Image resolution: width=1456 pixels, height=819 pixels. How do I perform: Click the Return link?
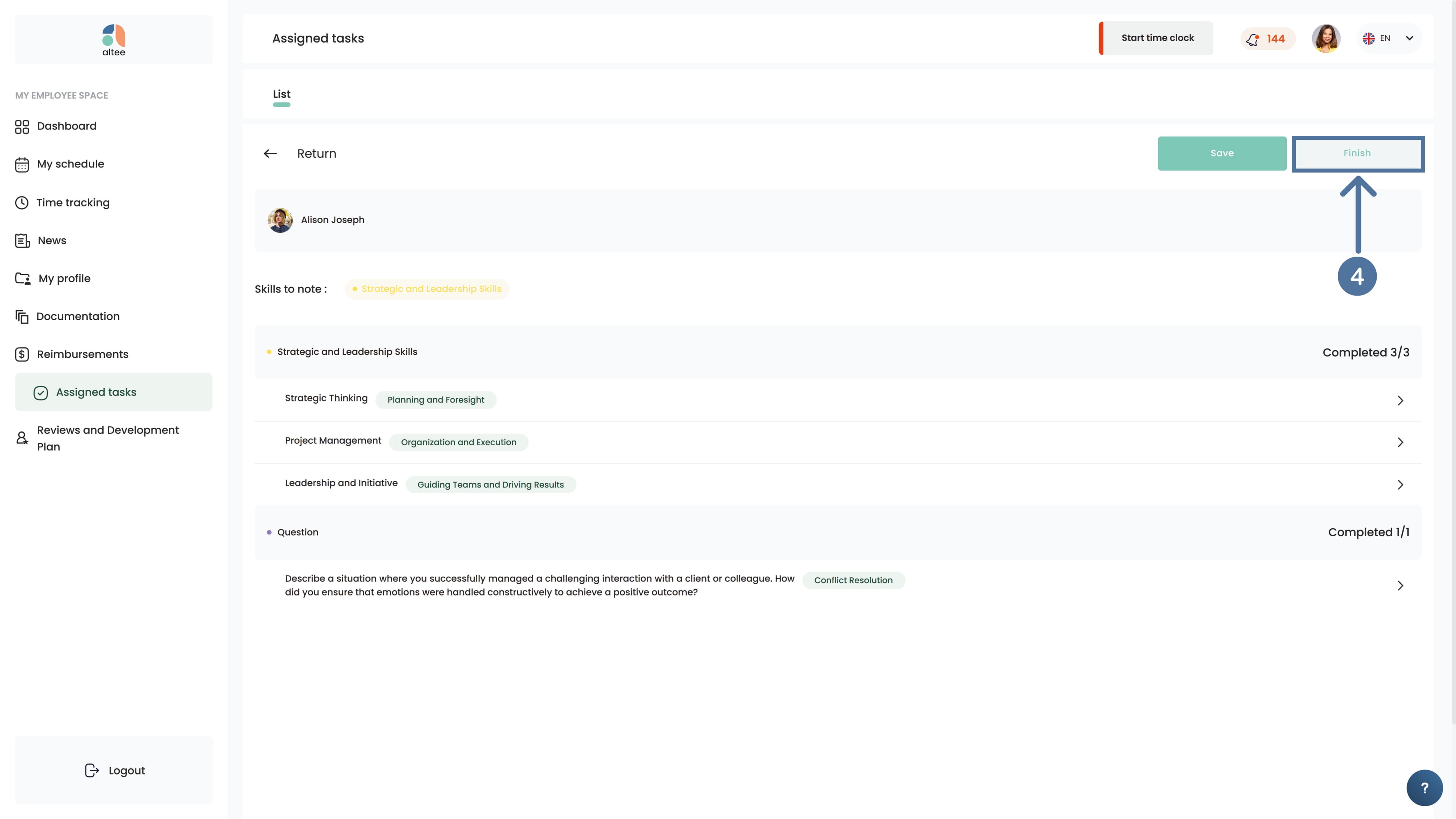tap(317, 154)
